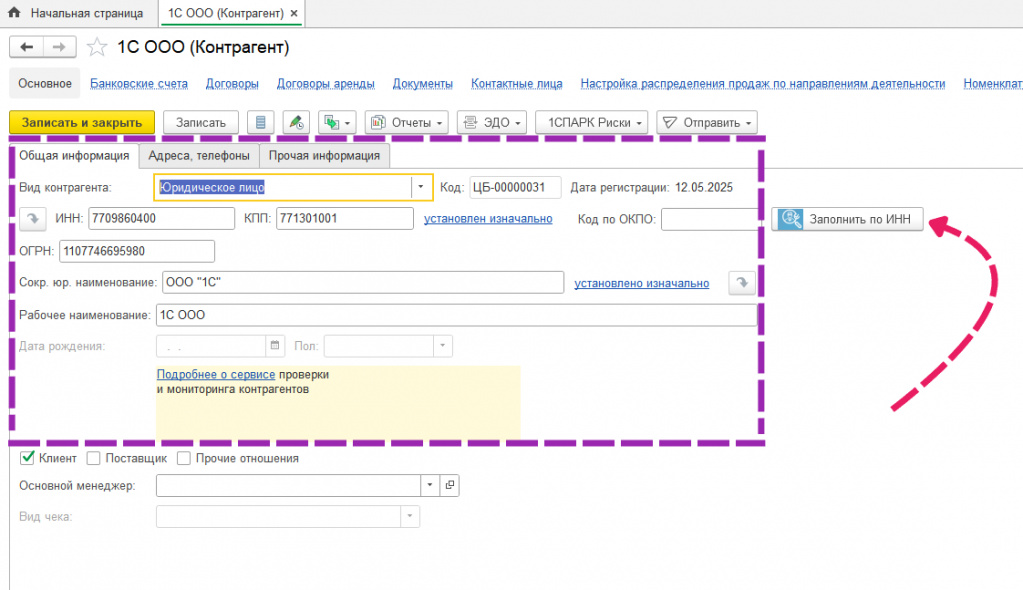Open the Контактные лица link
The image size is (1023, 590).
517,84
